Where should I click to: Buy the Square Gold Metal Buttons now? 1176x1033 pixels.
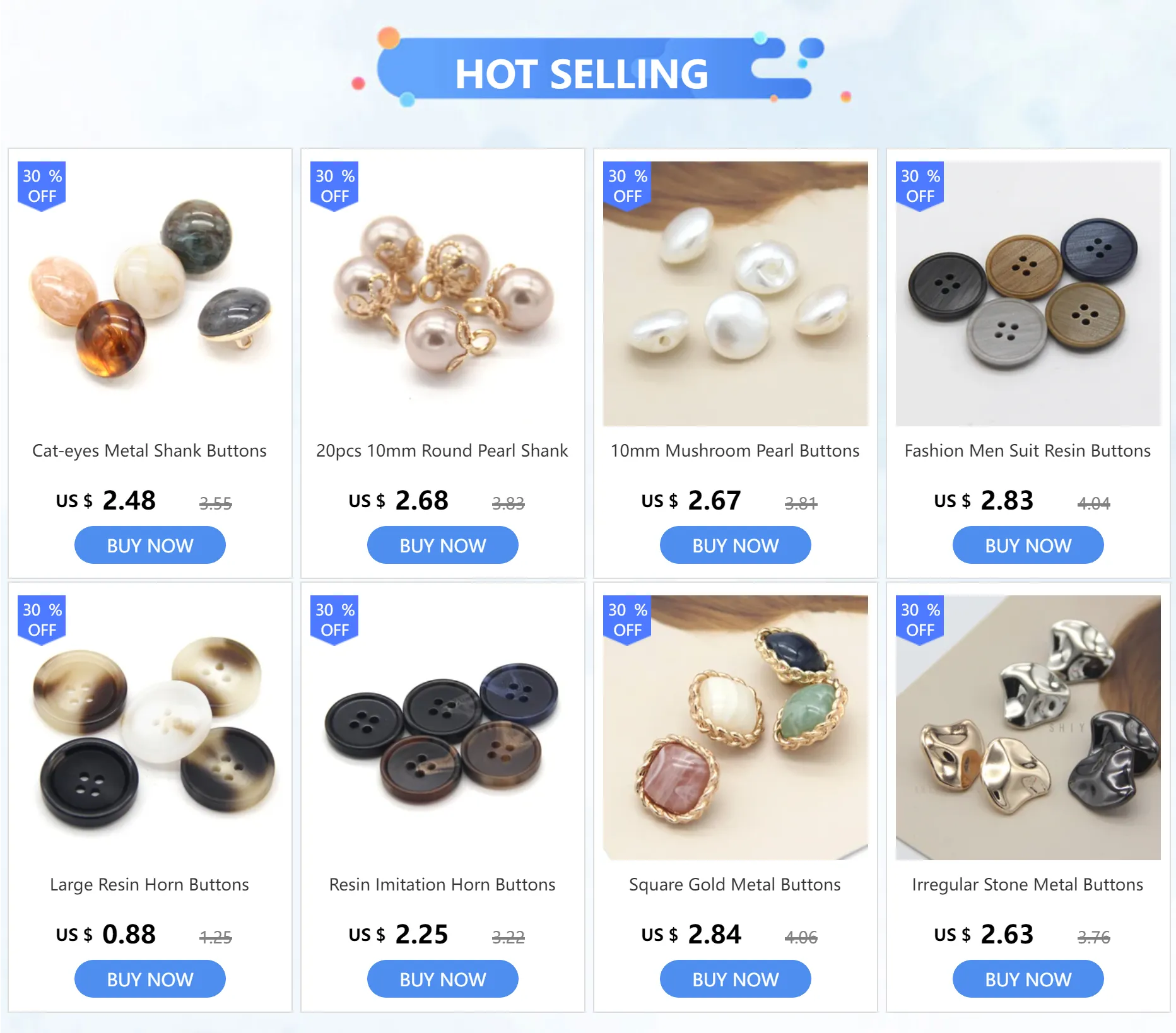pyautogui.click(x=736, y=979)
